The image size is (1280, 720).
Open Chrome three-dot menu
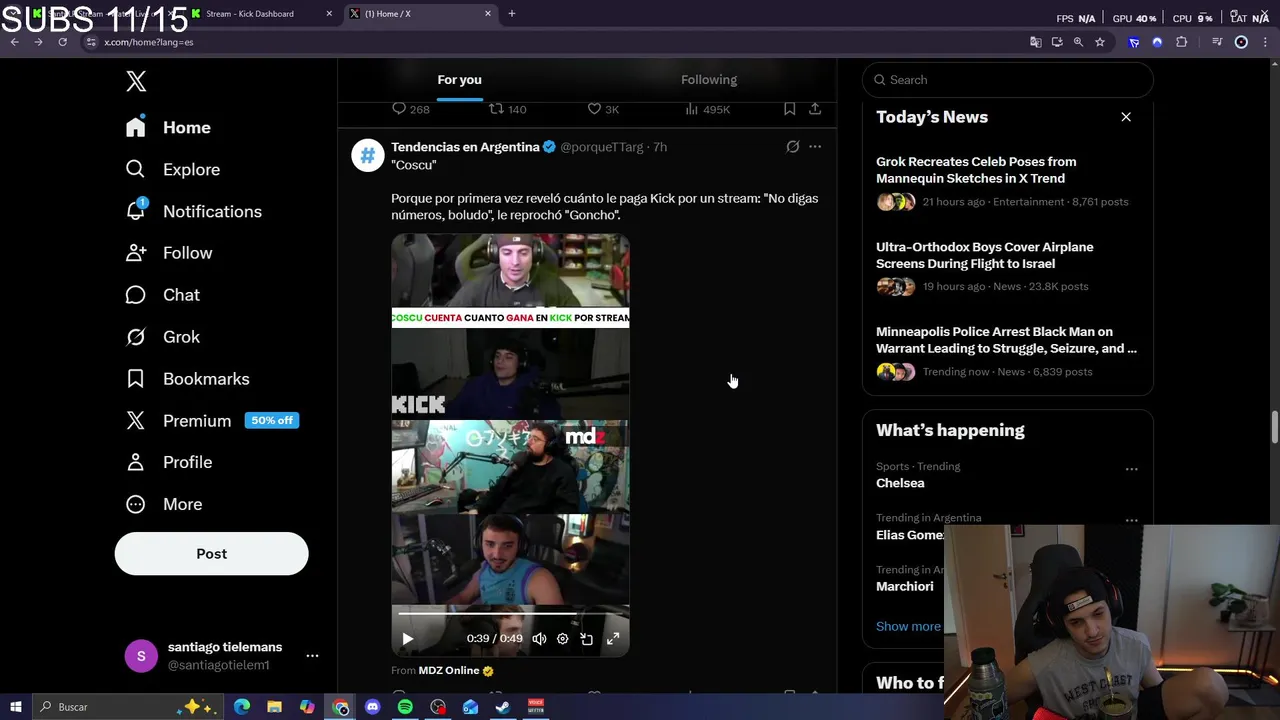(1266, 42)
